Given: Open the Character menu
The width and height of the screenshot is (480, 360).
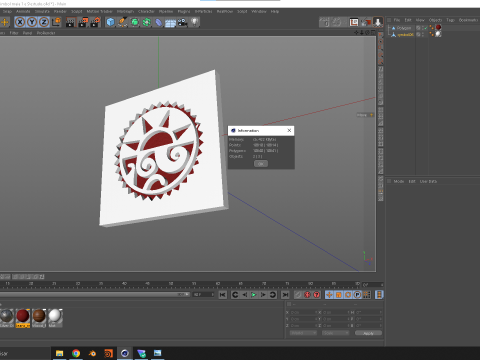Looking at the screenshot, I should [146, 11].
